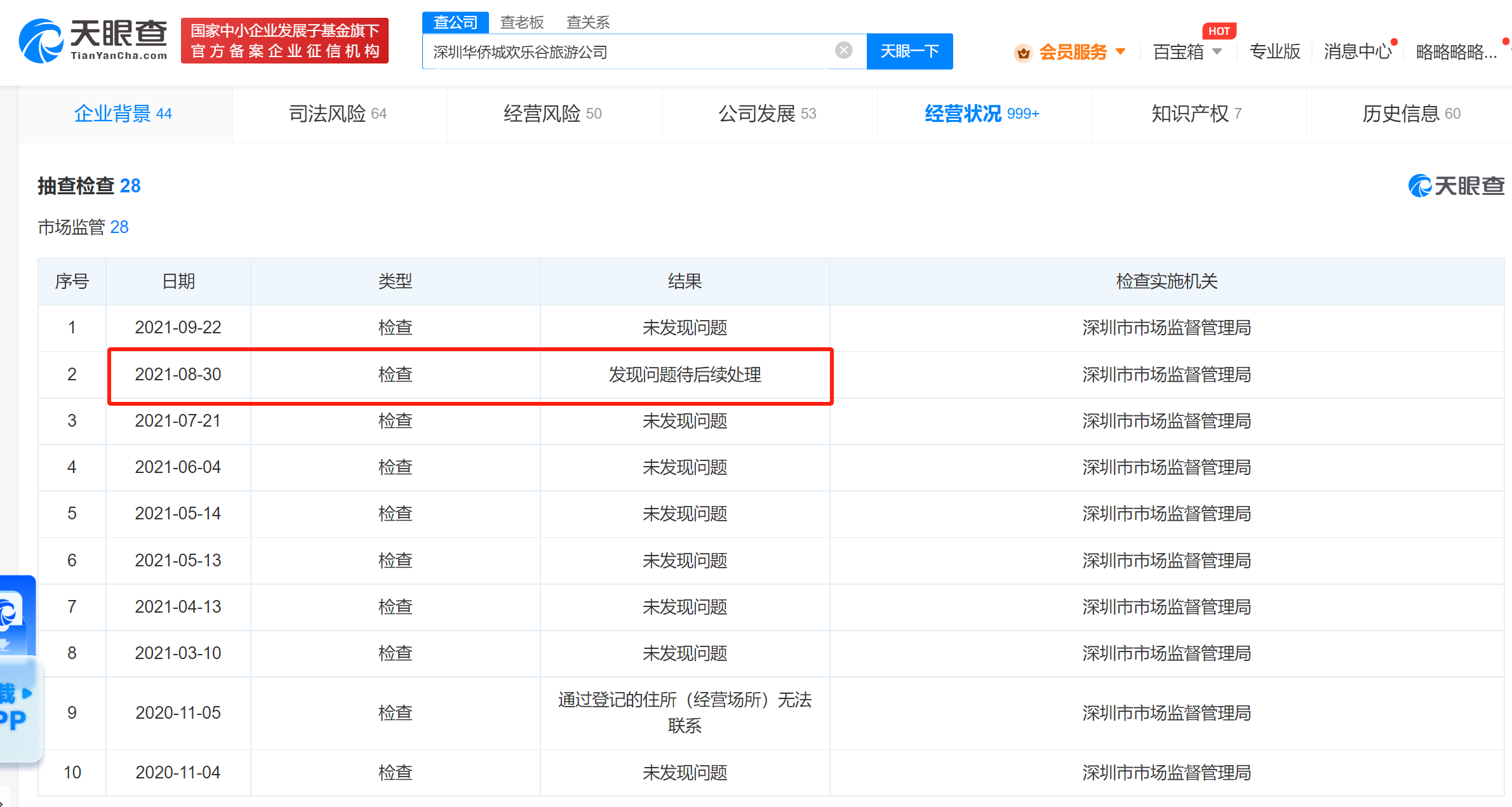The width and height of the screenshot is (1512, 807).
Task: Click 未发现问题 result in row 1
Action: (685, 328)
